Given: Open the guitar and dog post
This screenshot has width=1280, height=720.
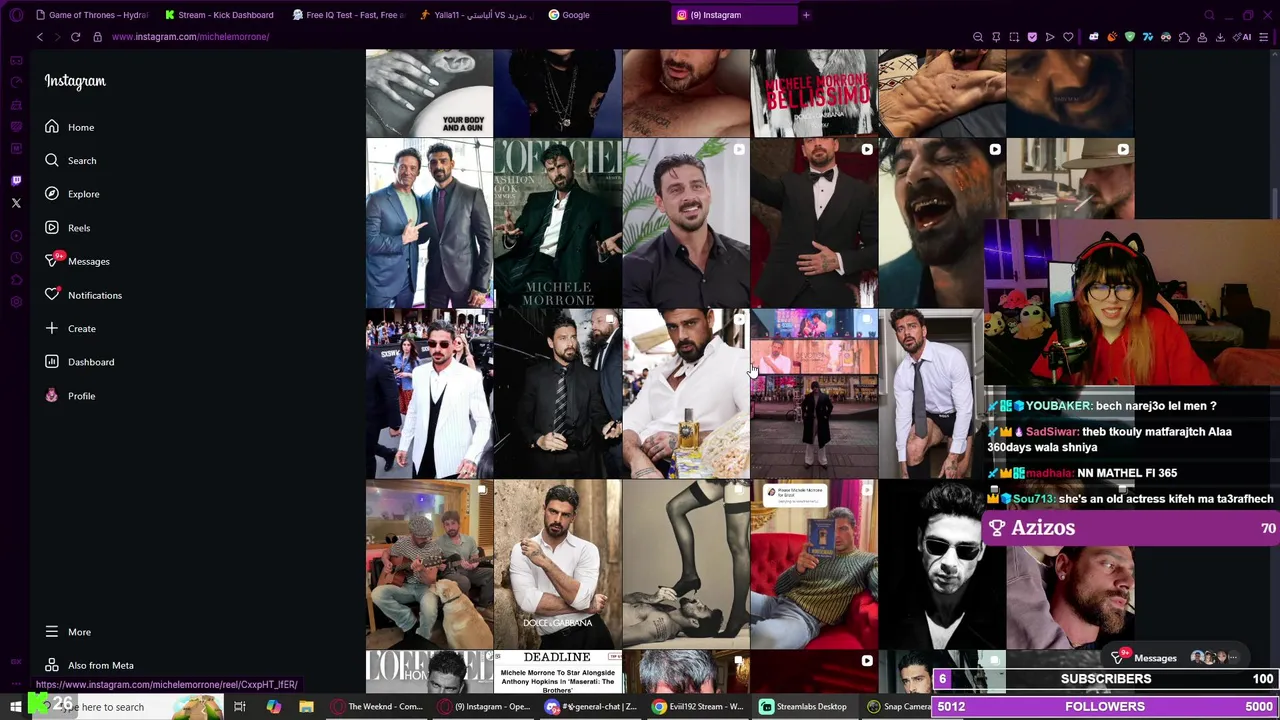Looking at the screenshot, I should [429, 565].
